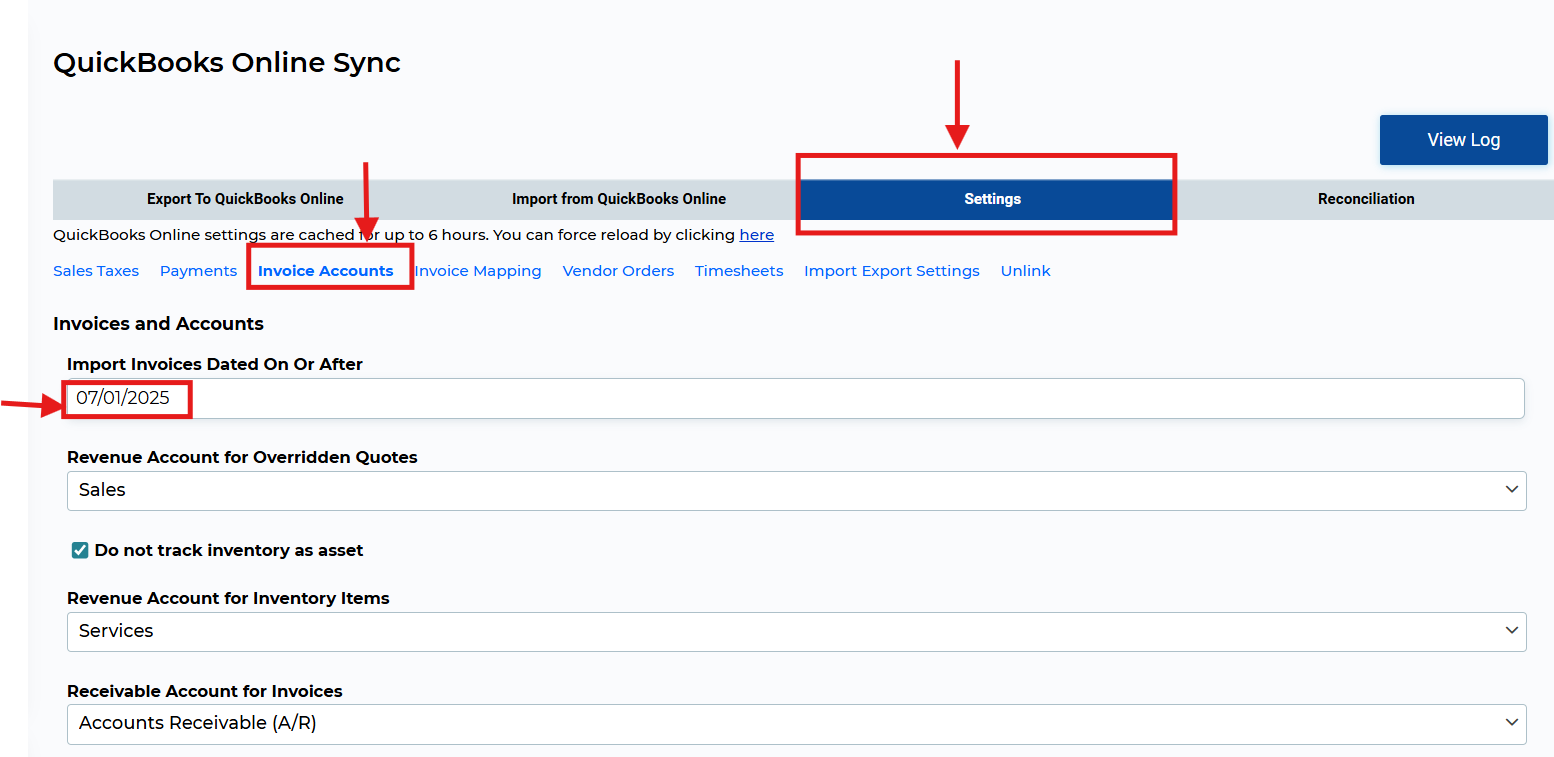Open the Import Export Settings link
Image resolution: width=1554 pixels, height=757 pixels.
tap(891, 271)
